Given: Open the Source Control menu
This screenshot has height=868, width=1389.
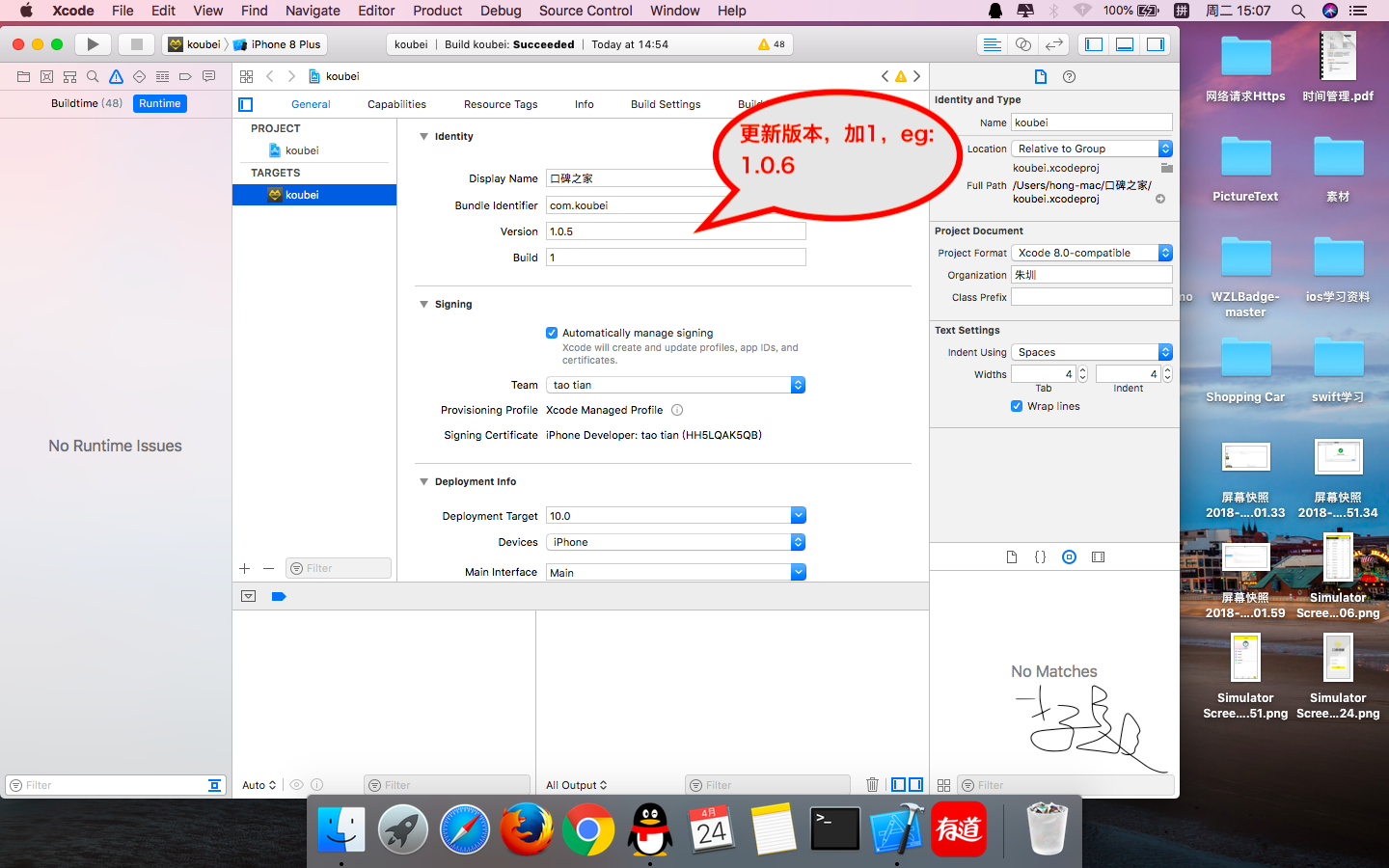Looking at the screenshot, I should pos(586,11).
